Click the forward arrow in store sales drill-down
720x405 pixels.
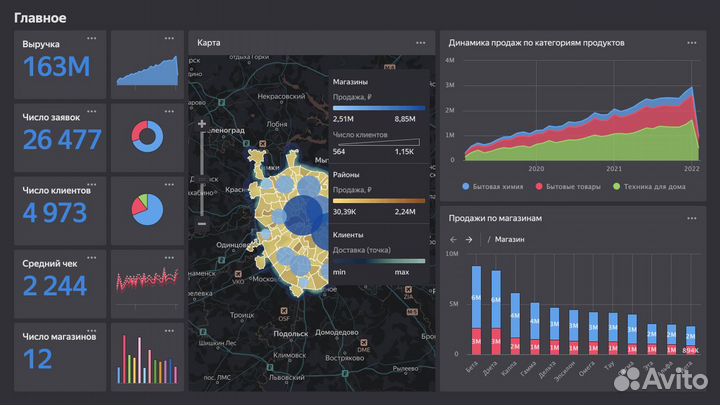[468, 239]
